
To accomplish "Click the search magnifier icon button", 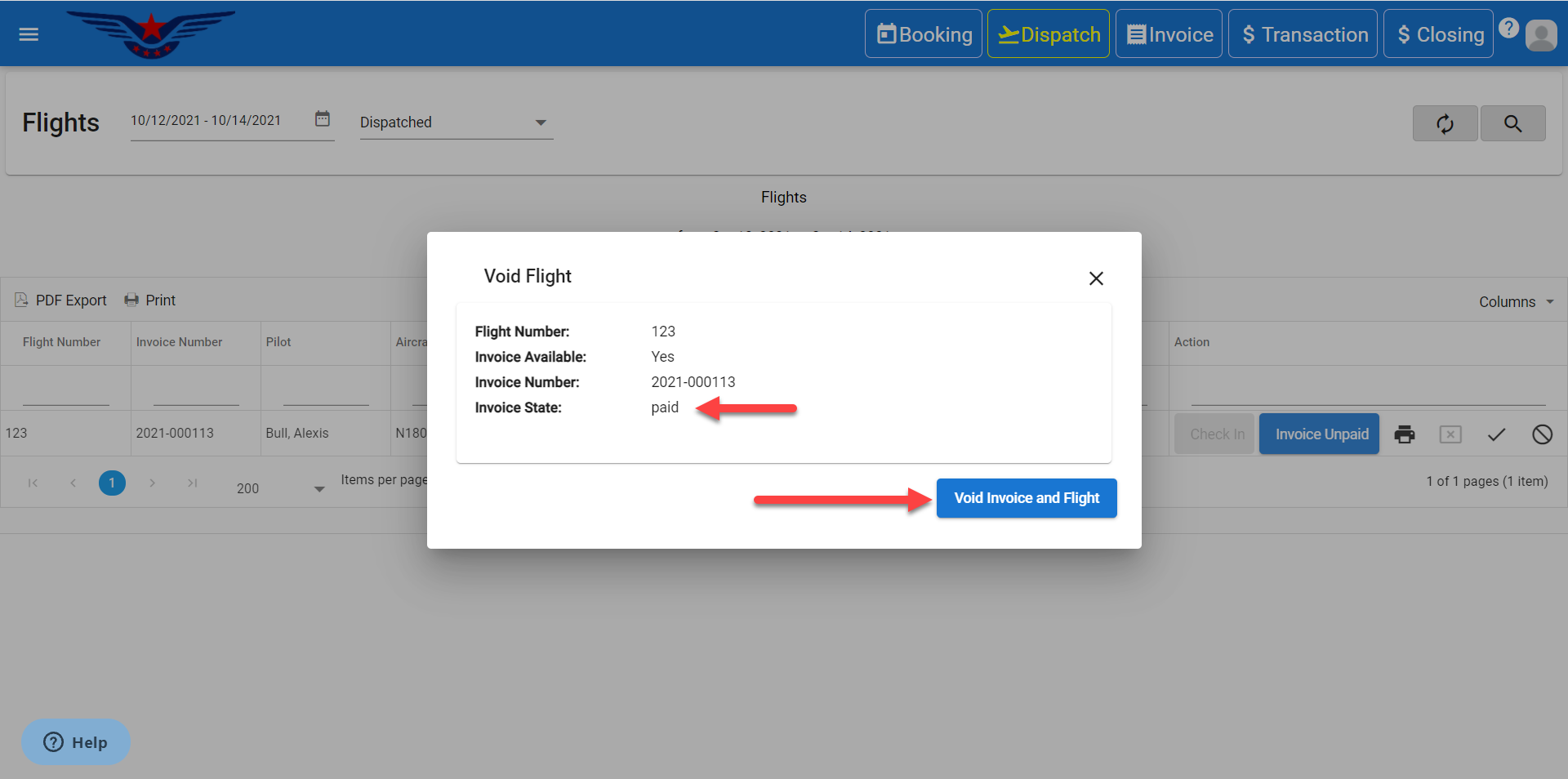I will pyautogui.click(x=1512, y=123).
